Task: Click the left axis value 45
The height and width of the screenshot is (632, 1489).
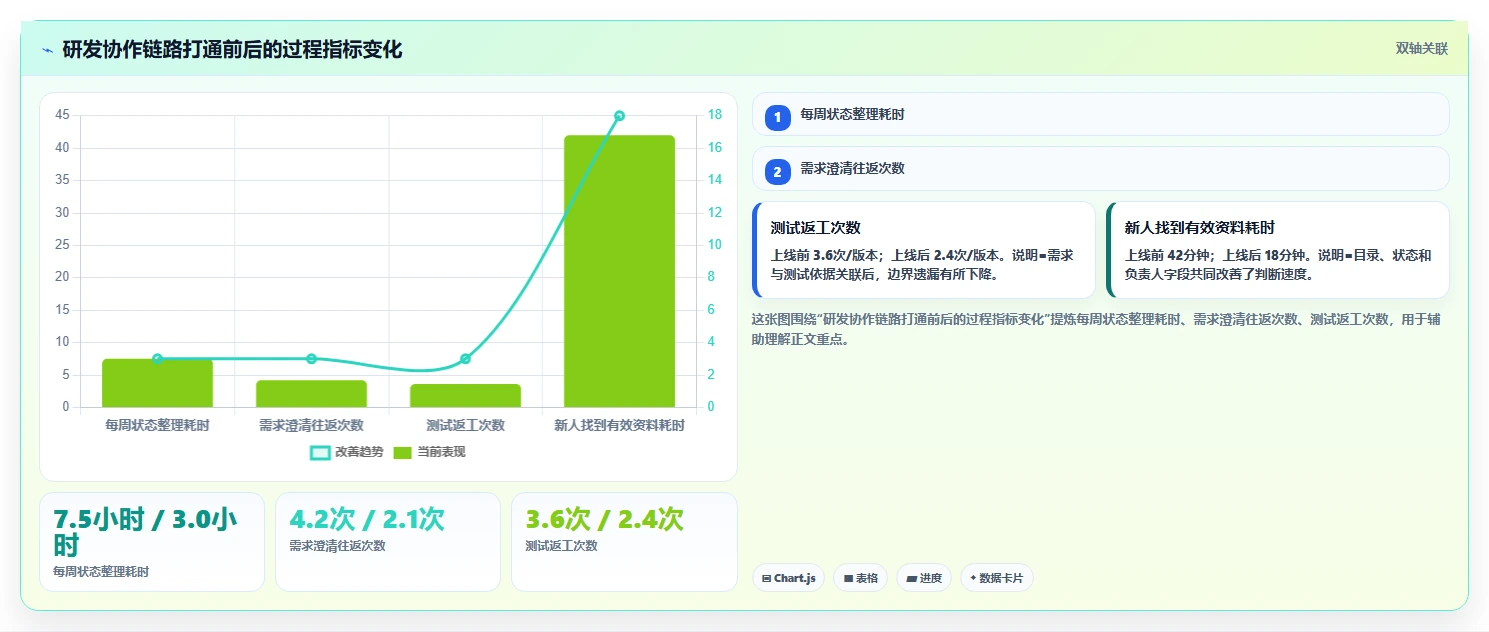Action: (62, 115)
